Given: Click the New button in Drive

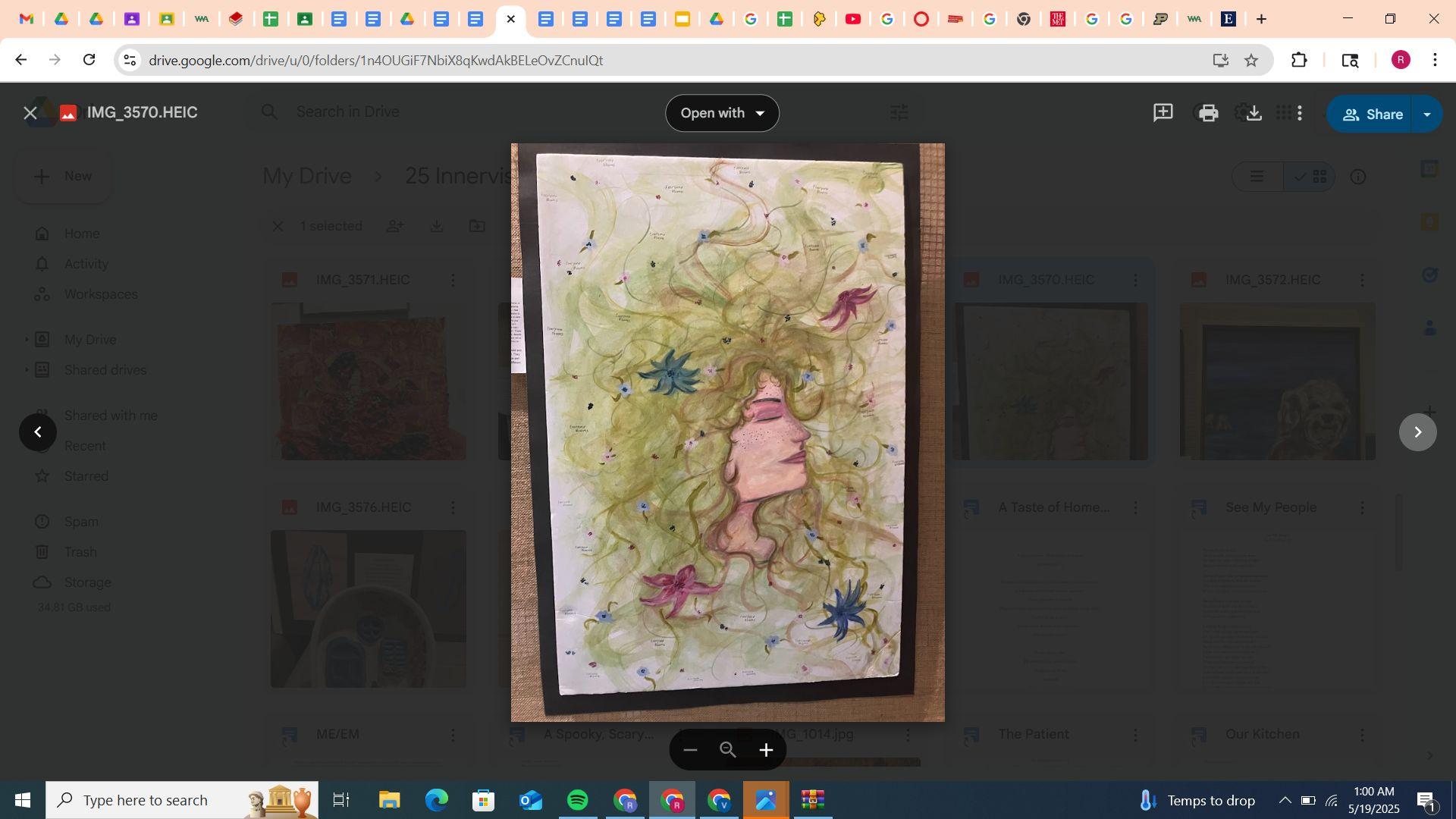Looking at the screenshot, I should (63, 177).
